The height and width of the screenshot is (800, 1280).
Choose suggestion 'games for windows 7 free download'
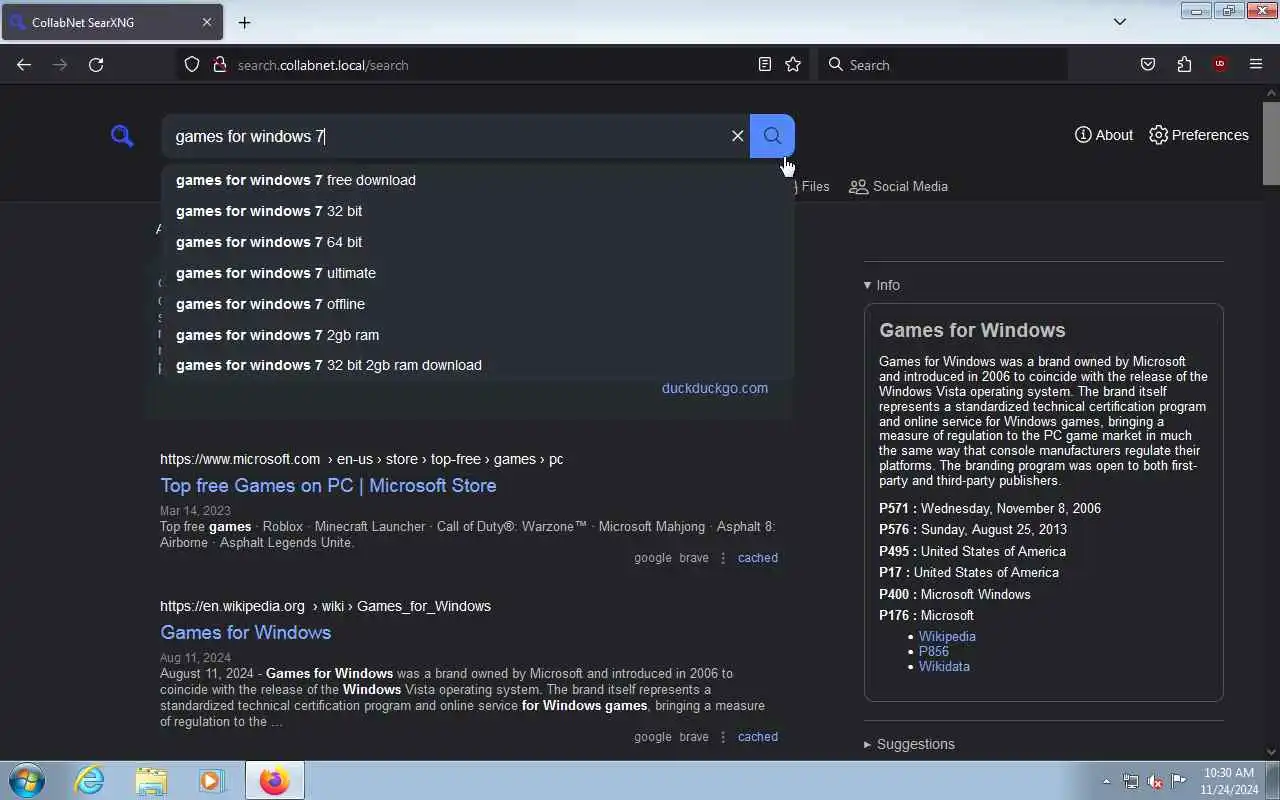pyautogui.click(x=478, y=180)
